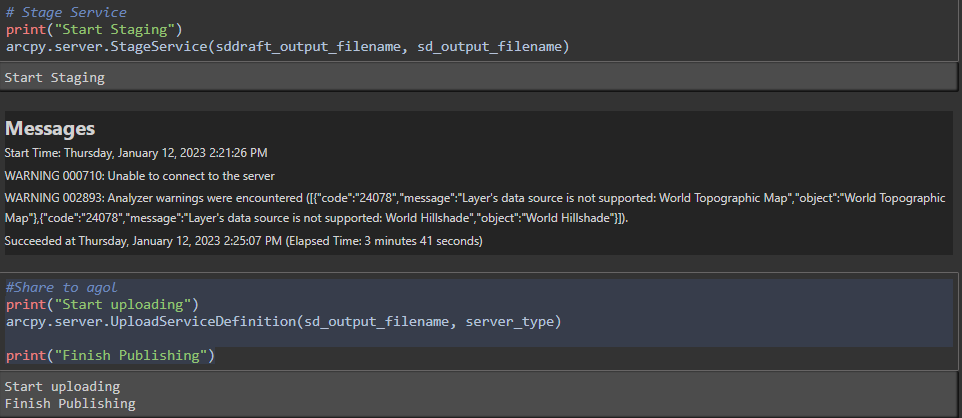Click the 'Finish Publishing' output line
The width and height of the screenshot is (962, 418).
tap(70, 403)
